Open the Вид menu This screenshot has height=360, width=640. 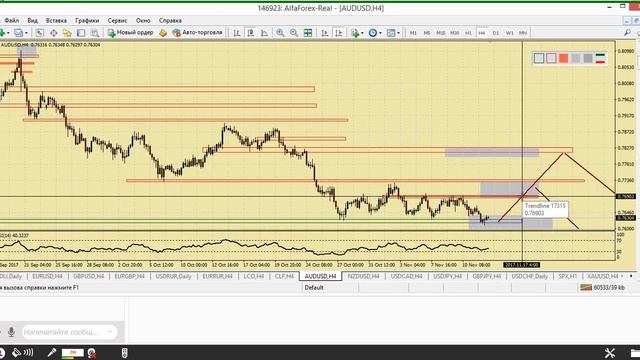[x=32, y=20]
